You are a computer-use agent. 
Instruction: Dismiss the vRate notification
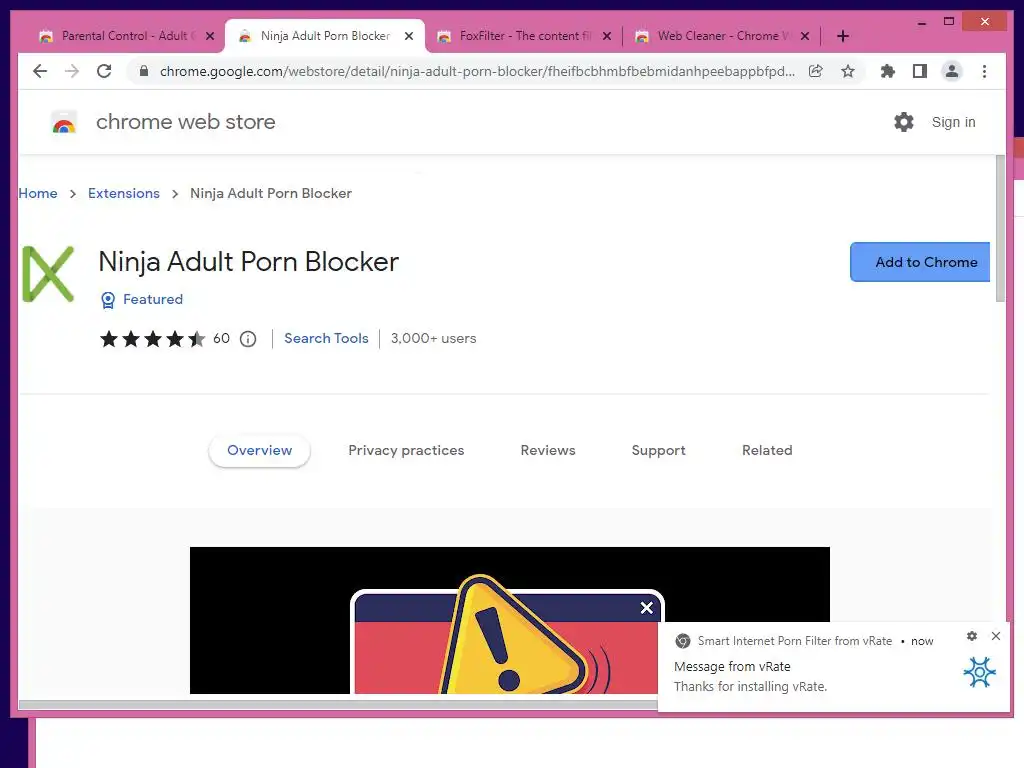point(996,636)
